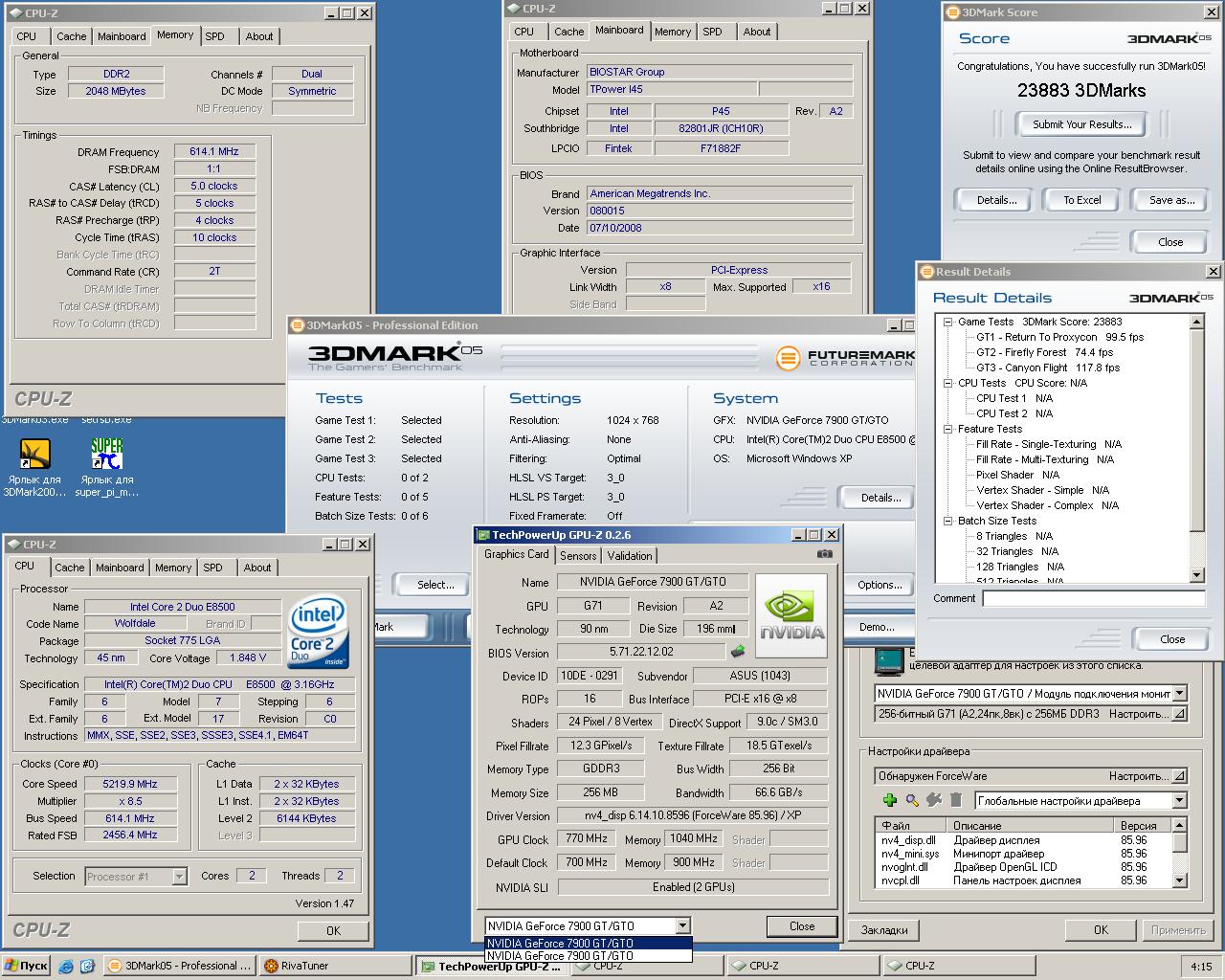
Task: Click the trash delete icon in RivaTuner
Action: coord(956,800)
